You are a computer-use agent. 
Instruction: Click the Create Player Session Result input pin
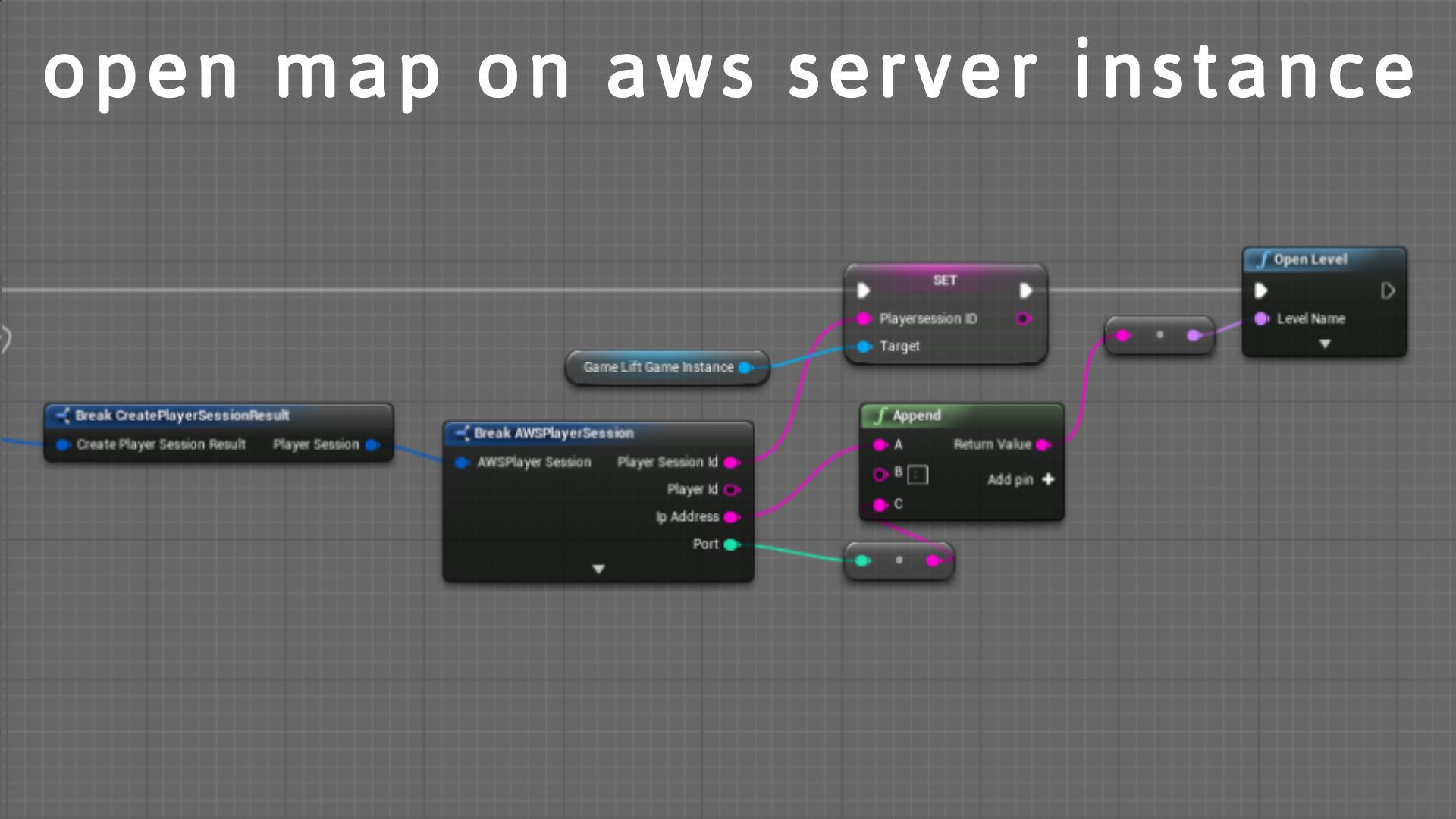pyautogui.click(x=63, y=445)
